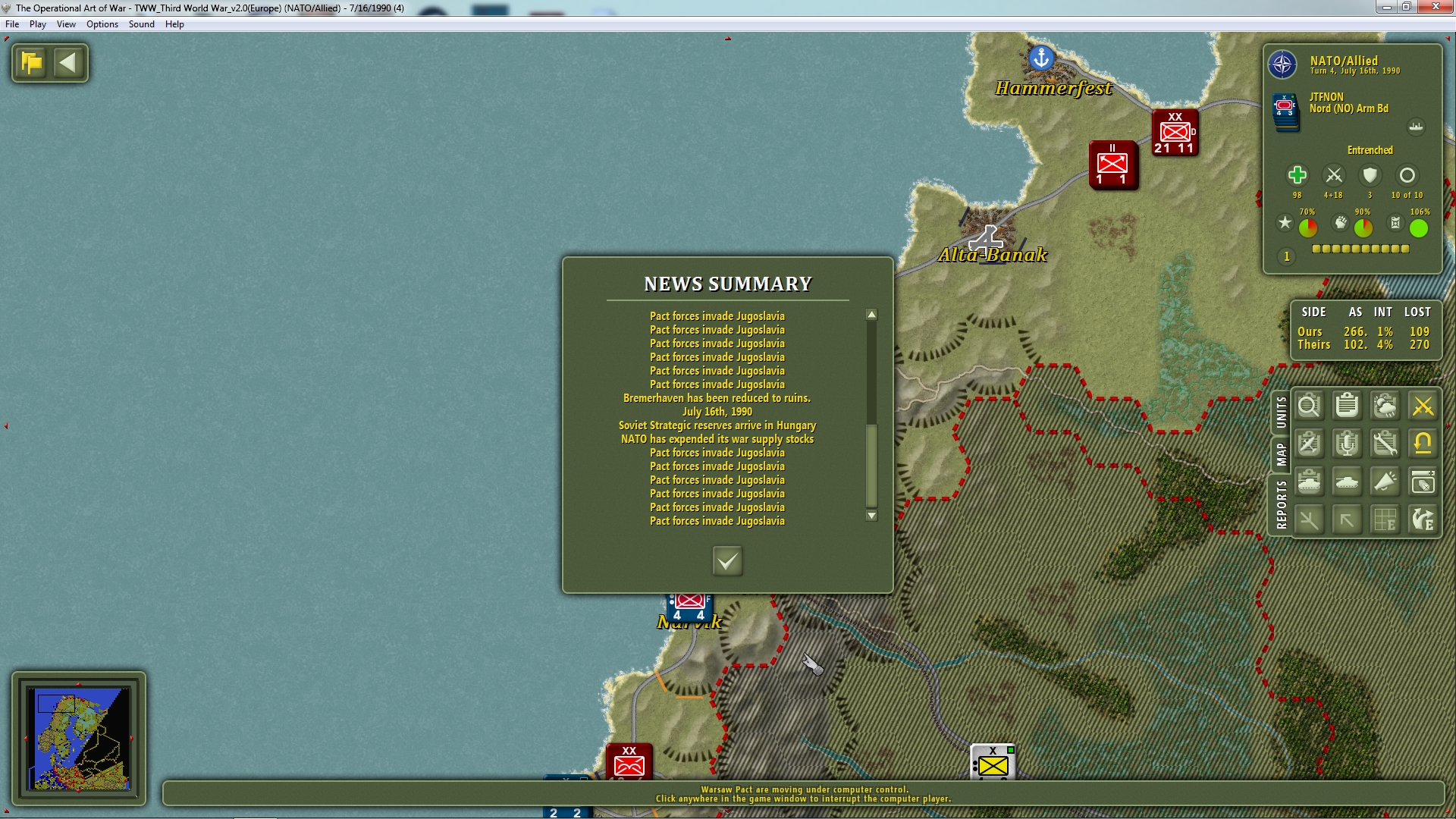The image size is (1456, 819).
Task: Select the blue 4-4 unit at Narvik
Action: 689,608
